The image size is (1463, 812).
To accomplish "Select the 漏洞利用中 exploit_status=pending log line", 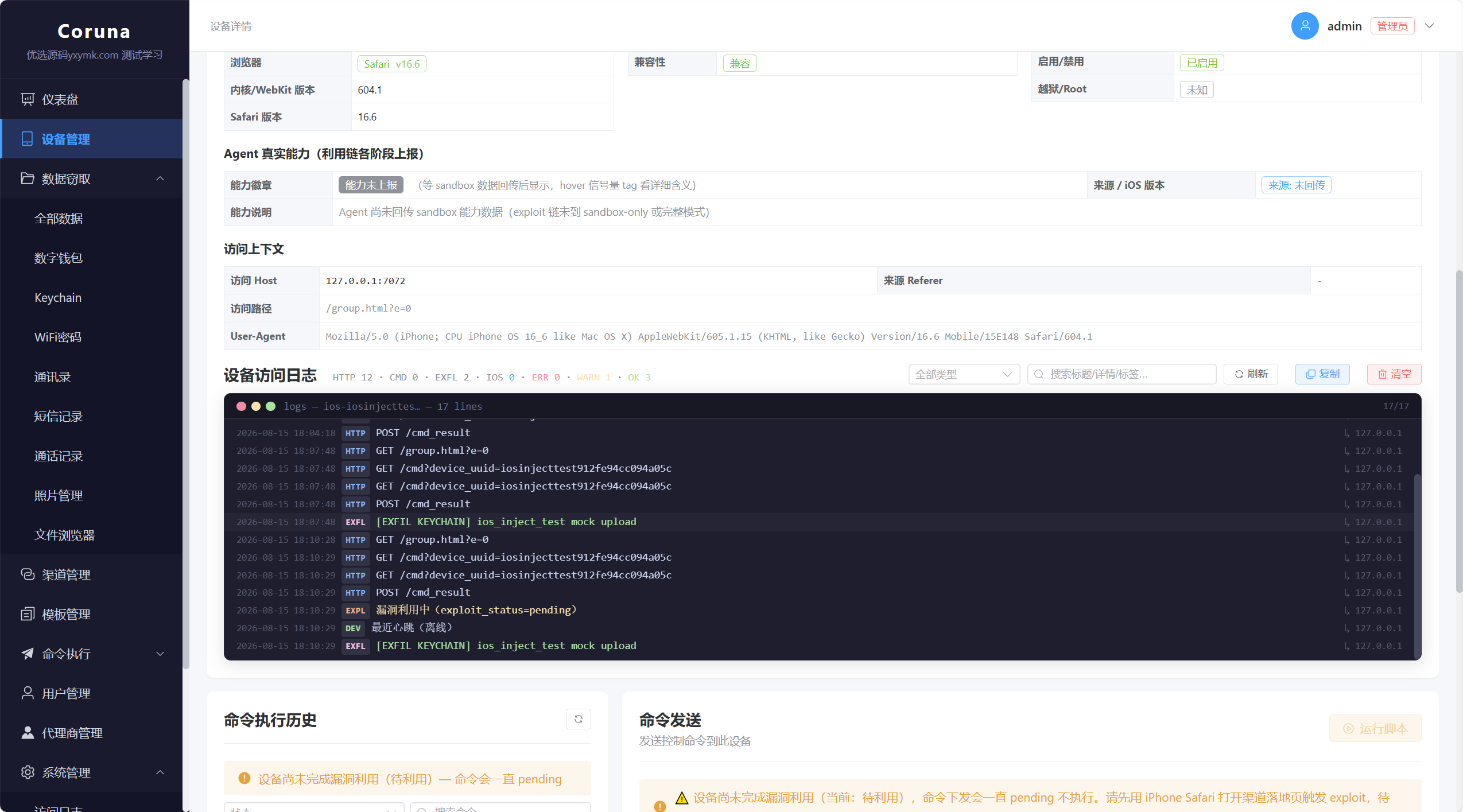I will click(819, 610).
